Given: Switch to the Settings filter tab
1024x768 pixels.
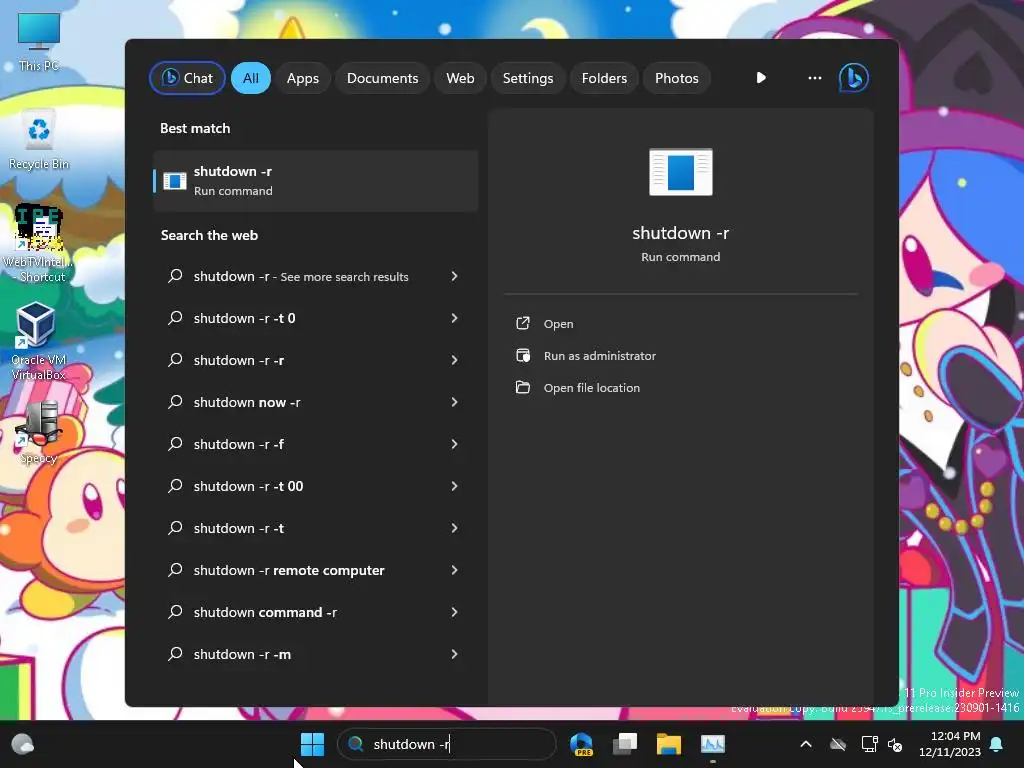Looking at the screenshot, I should pos(528,78).
